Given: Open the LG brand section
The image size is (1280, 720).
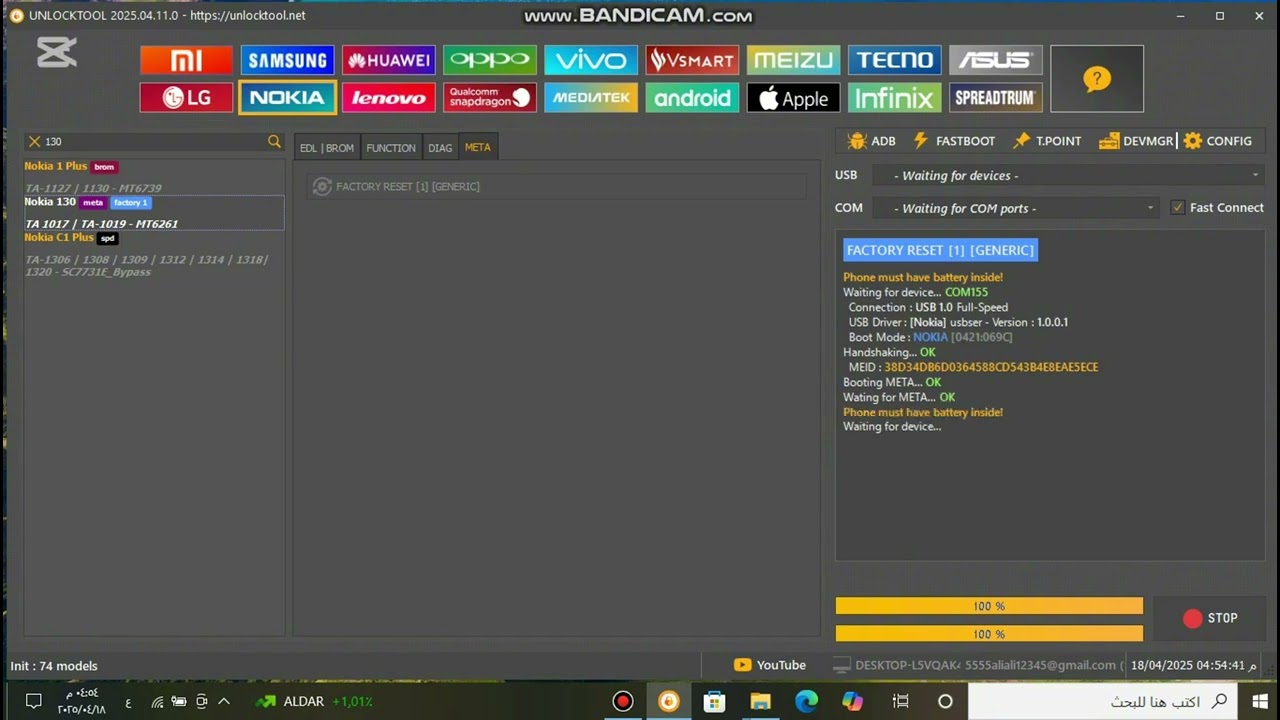Looking at the screenshot, I should pos(186,98).
